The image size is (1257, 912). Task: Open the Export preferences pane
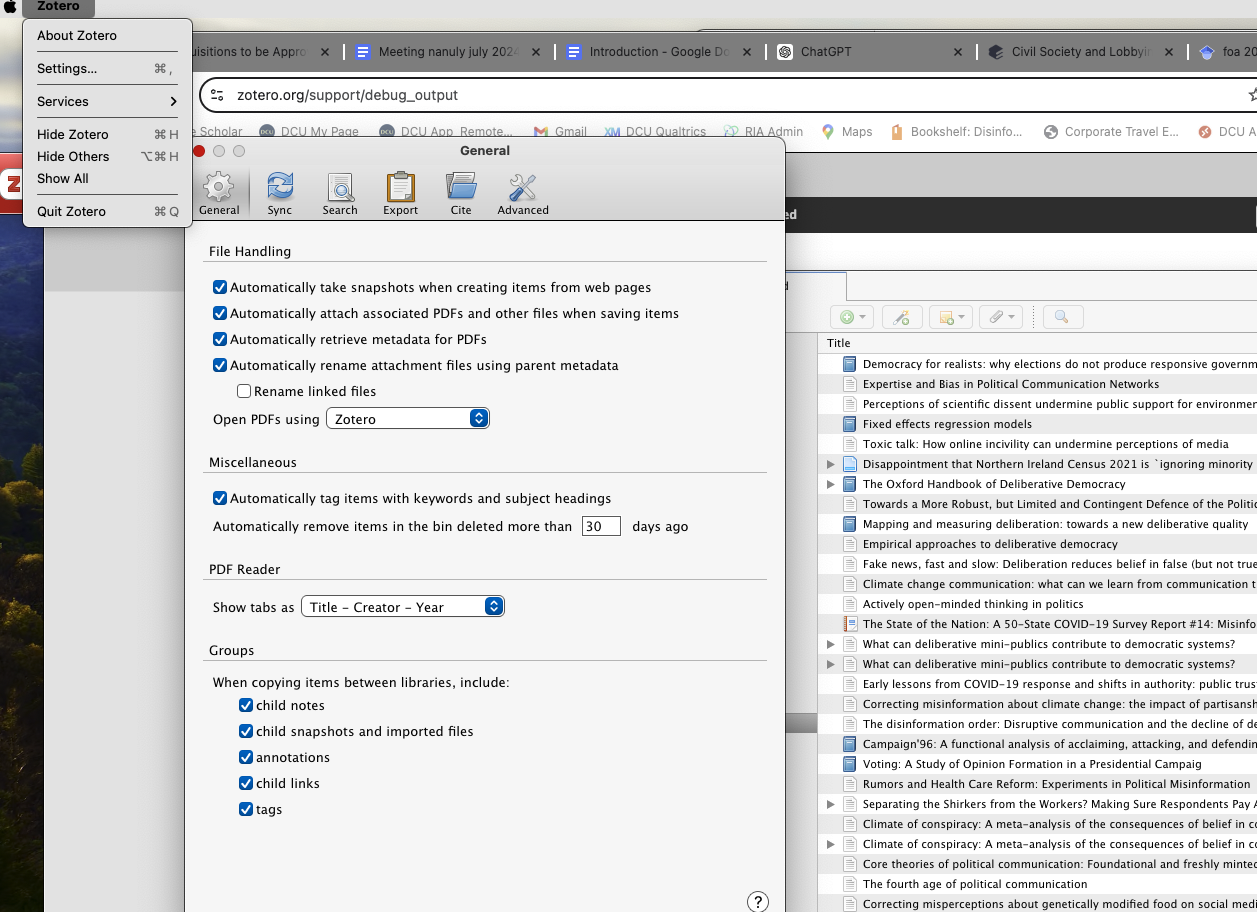tap(401, 193)
